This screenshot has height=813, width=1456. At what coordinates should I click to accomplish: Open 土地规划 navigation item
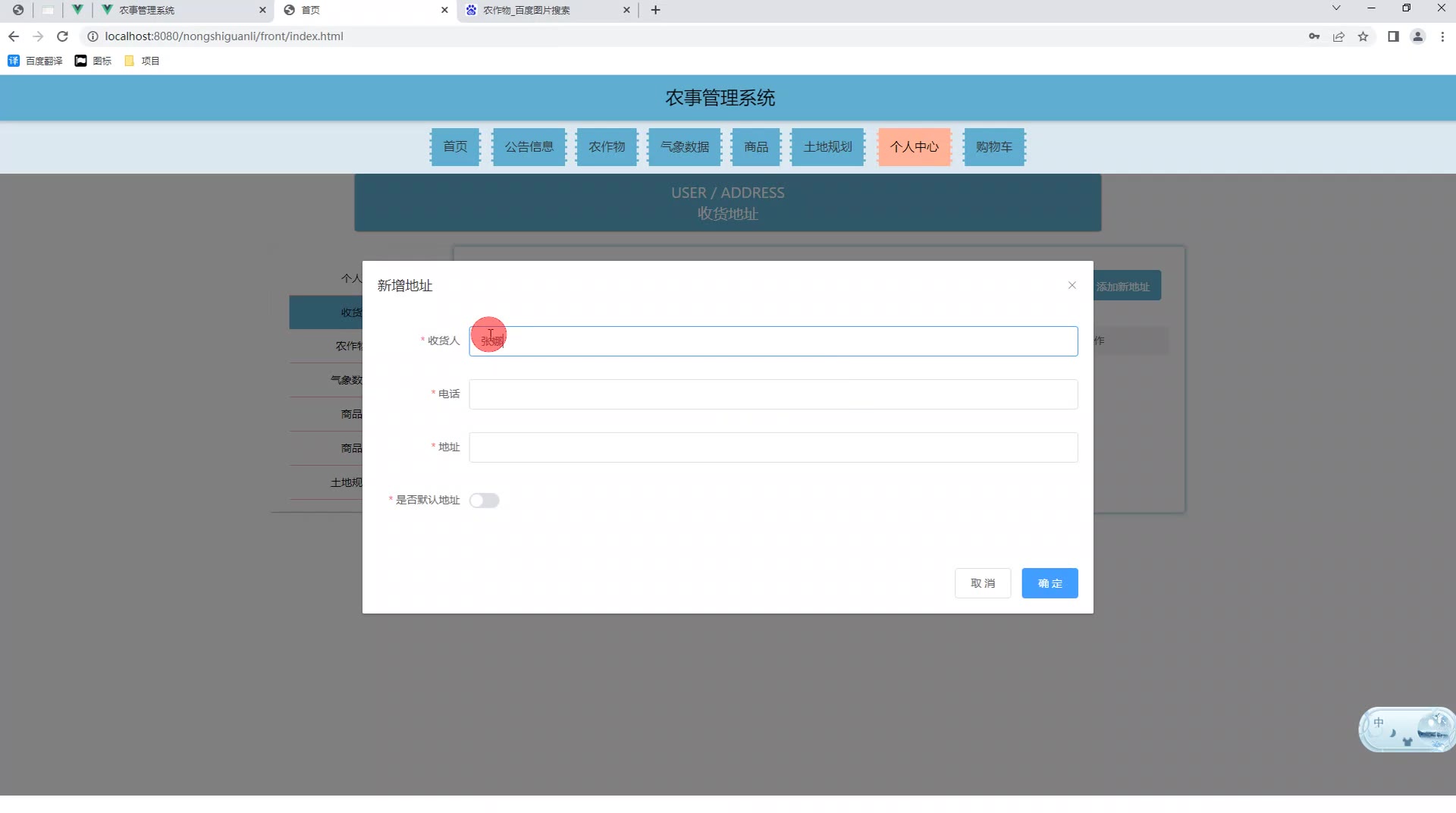click(x=827, y=147)
